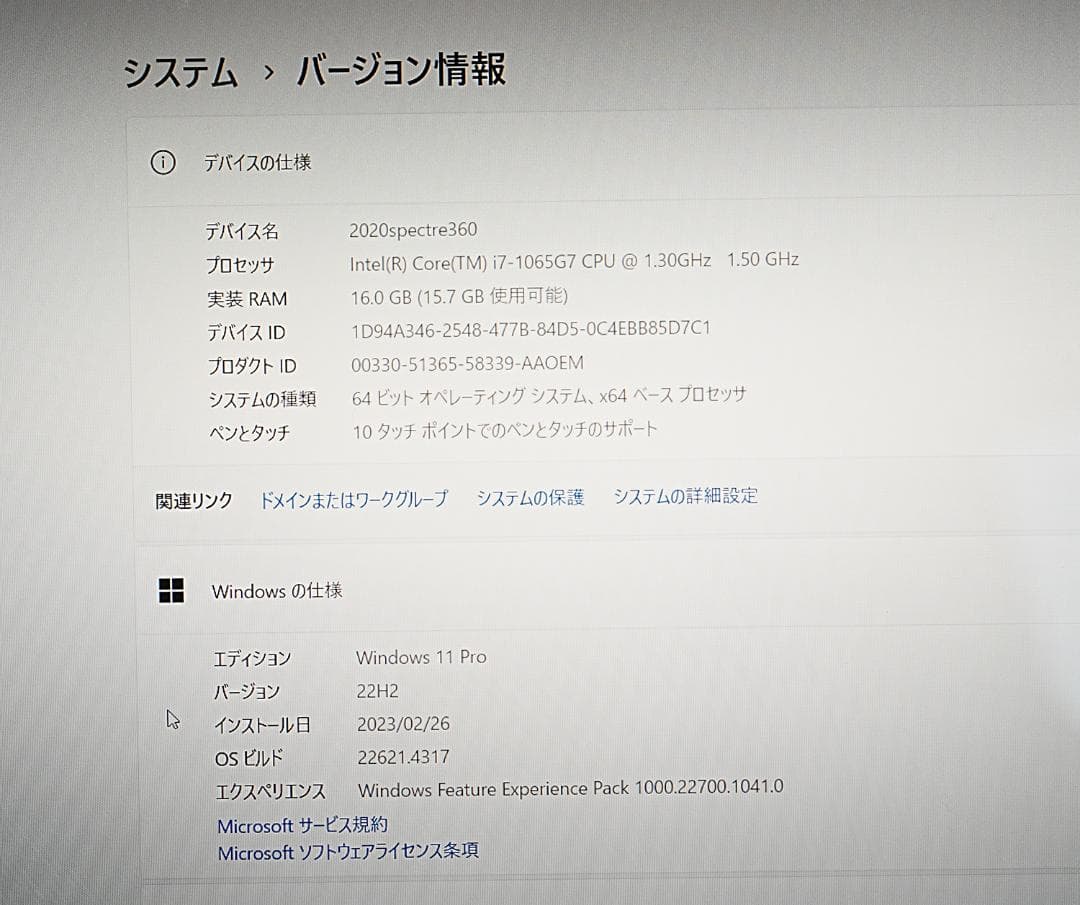This screenshot has width=1080, height=905.
Task: Click the デバイス名 label
Action: click(242, 231)
